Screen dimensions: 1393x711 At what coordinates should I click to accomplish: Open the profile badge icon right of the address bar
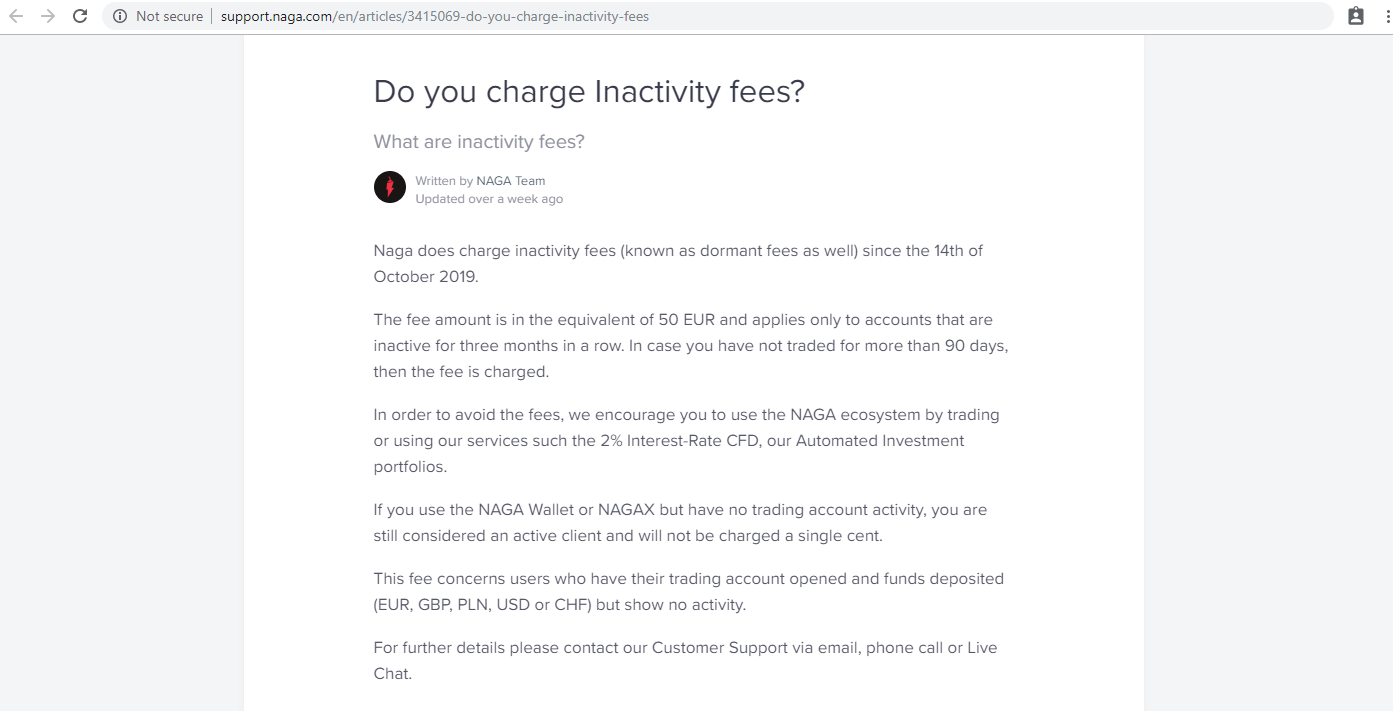tap(1356, 16)
